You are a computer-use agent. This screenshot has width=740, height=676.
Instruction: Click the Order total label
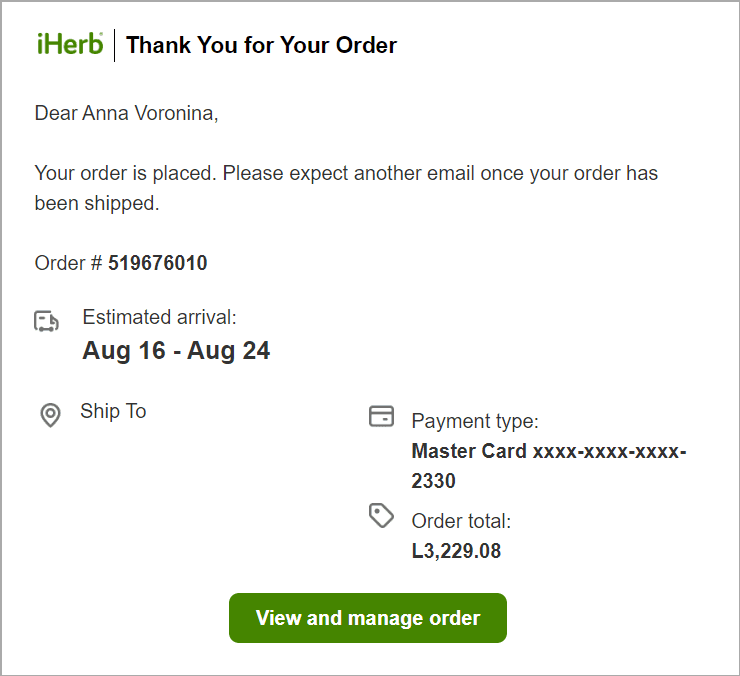coord(461,521)
